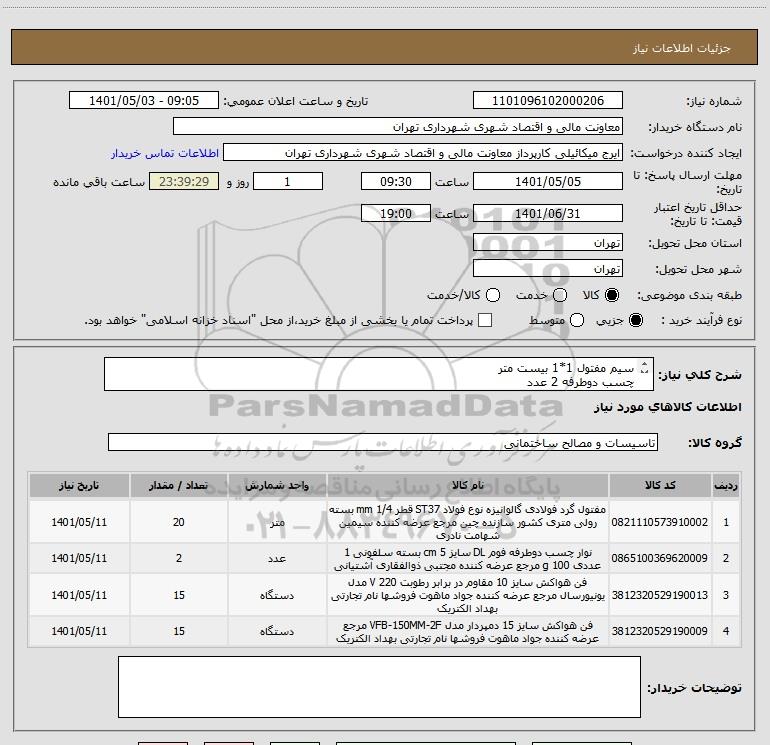Viewport: 770px width, 745px height.
Task: Click the countdown timer 23:39:29
Action: tap(184, 182)
